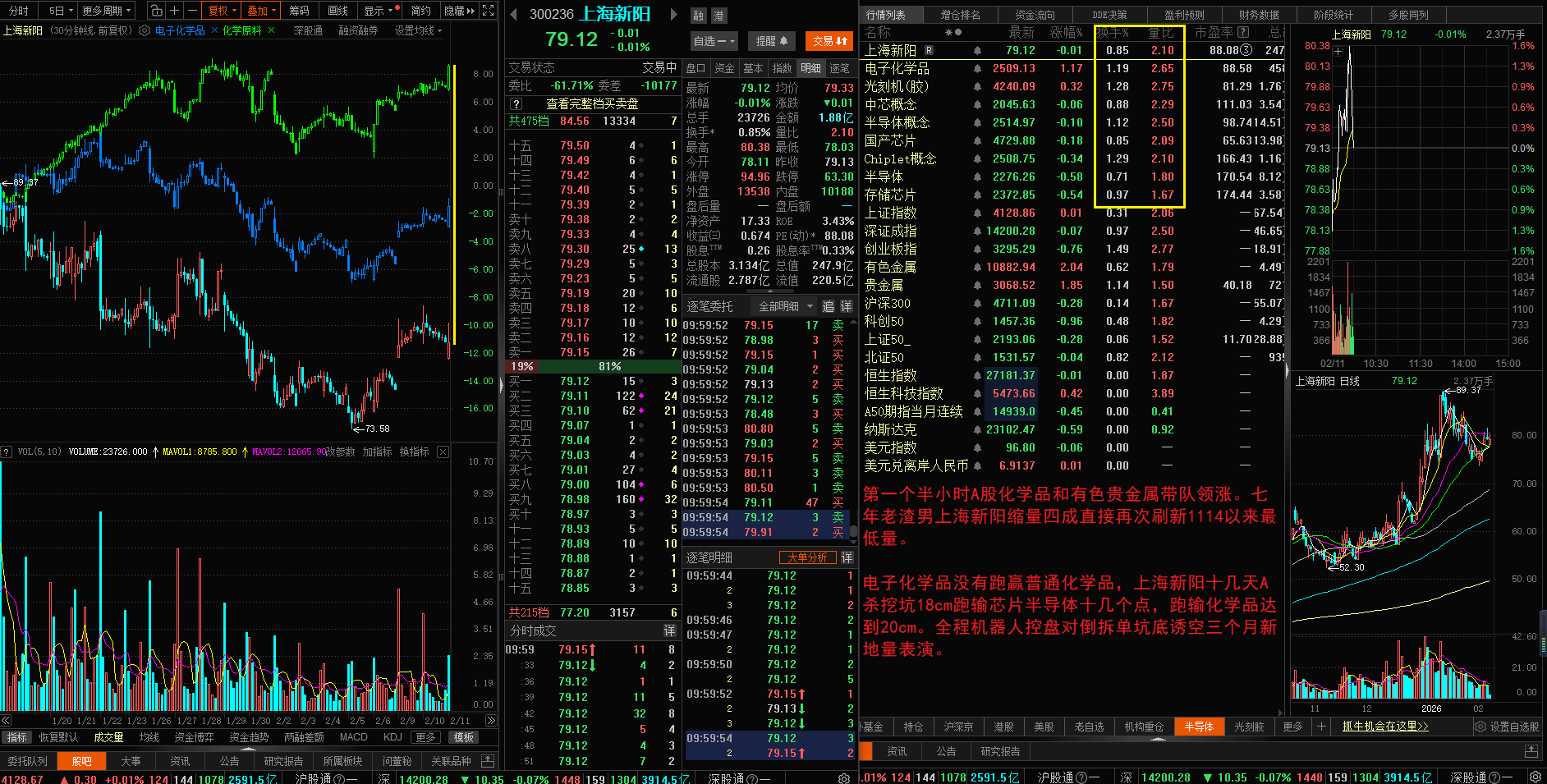1547x784 pixels.
Task: Click the 港 Hong Kong connect badge
Action: click(x=718, y=16)
